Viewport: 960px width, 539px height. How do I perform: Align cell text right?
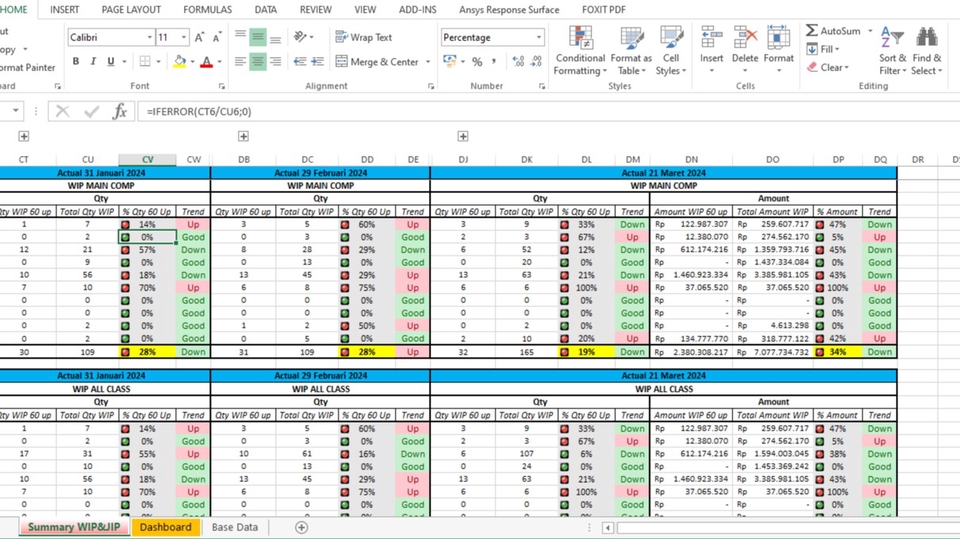276,61
